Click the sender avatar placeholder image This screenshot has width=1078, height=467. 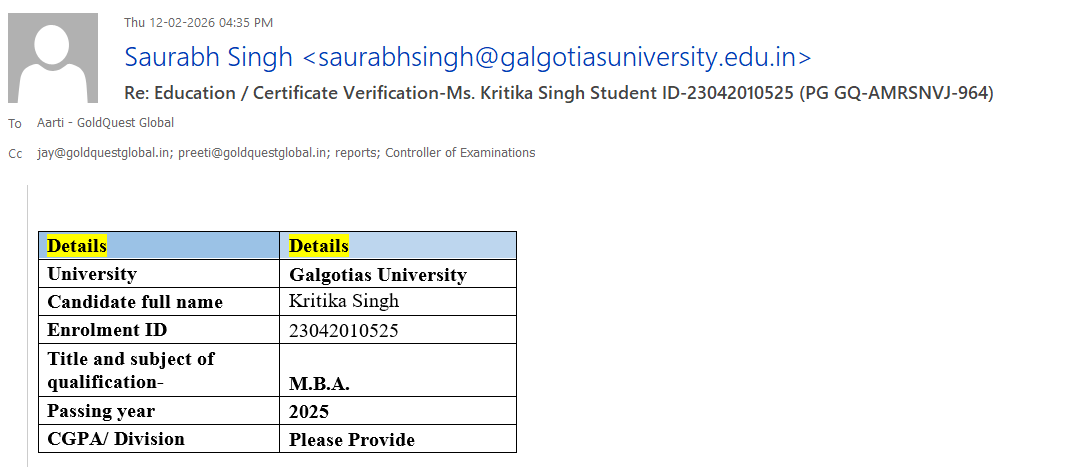[53, 58]
